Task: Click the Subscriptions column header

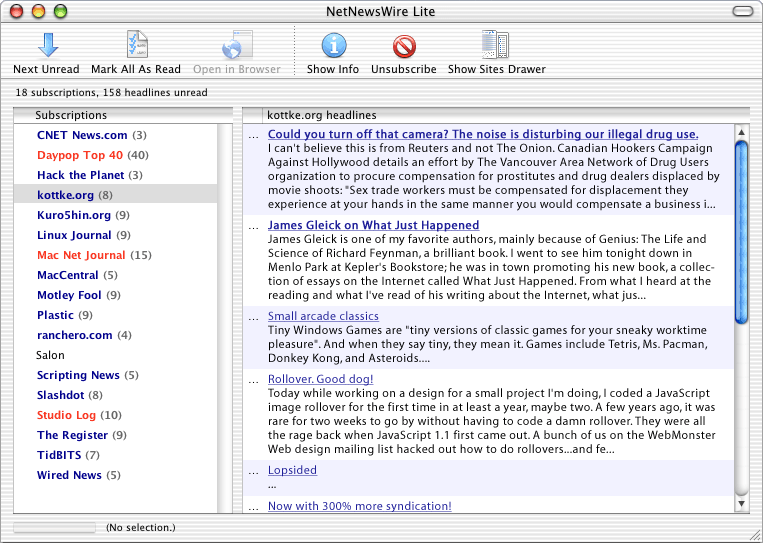Action: click(71, 115)
